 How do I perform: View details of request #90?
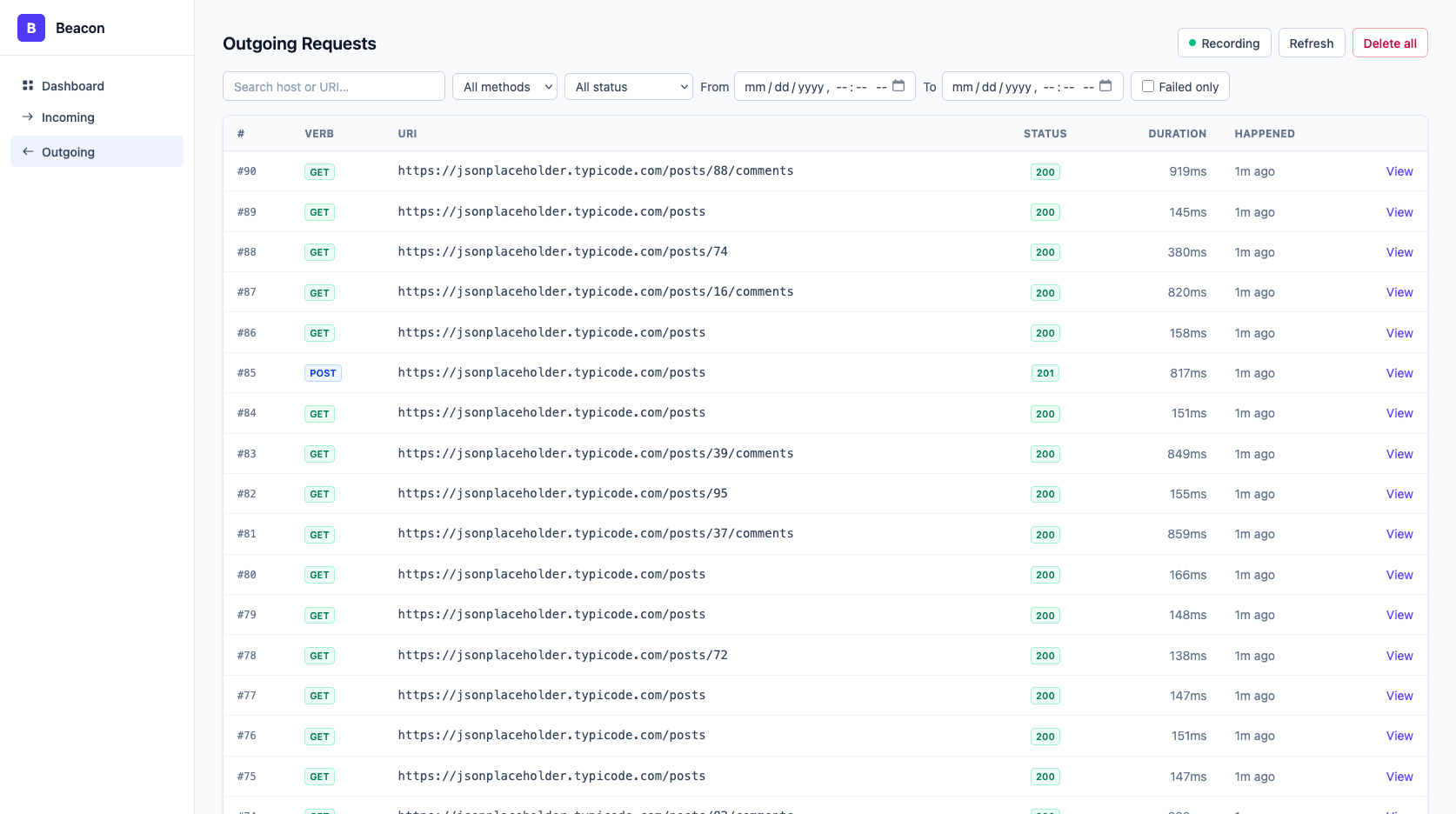[x=1399, y=171]
